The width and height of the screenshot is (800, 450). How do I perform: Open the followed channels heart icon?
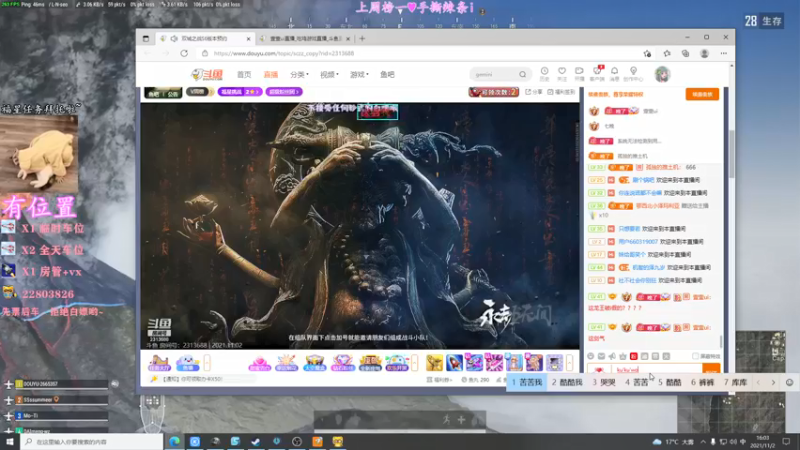(562, 73)
